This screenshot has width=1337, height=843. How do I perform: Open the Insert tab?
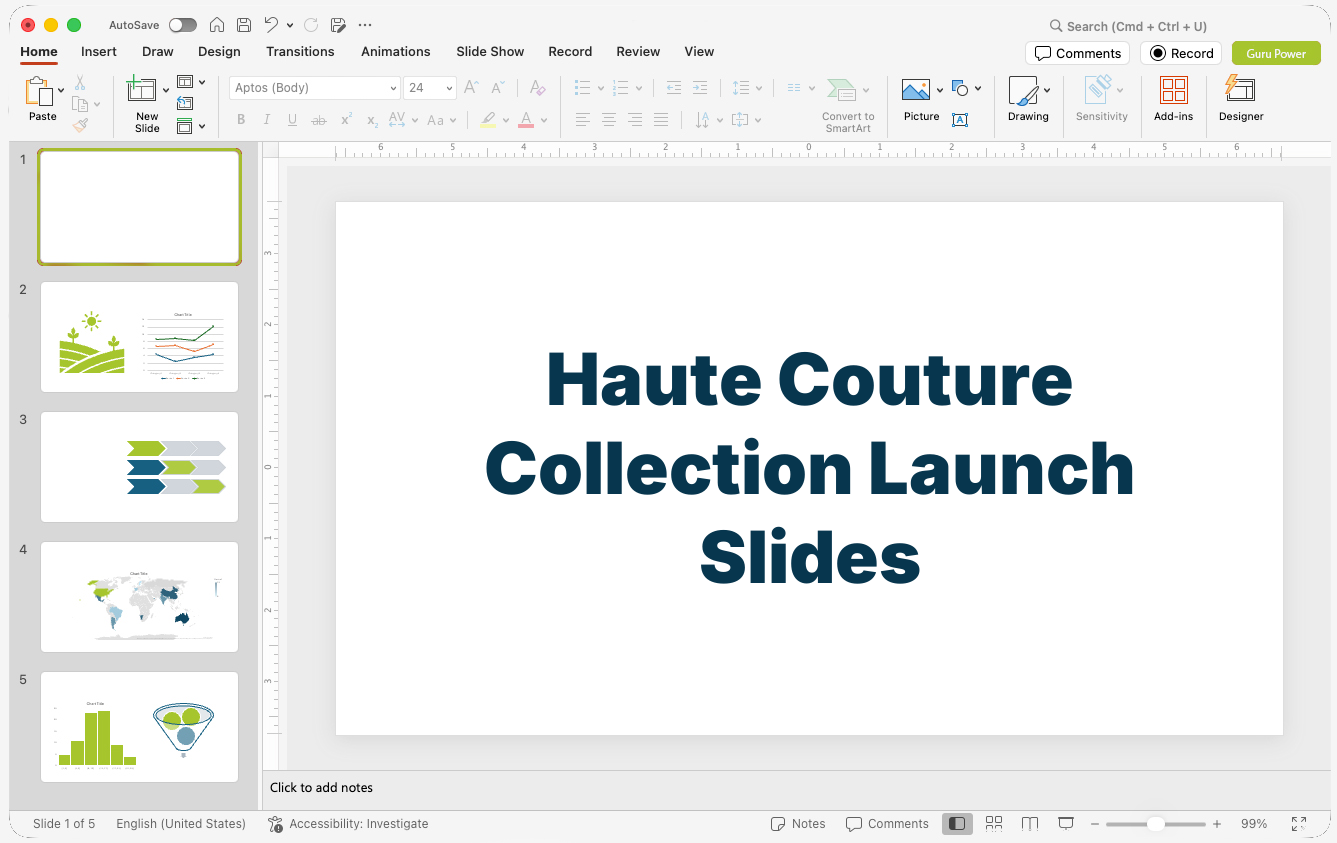coord(99,51)
